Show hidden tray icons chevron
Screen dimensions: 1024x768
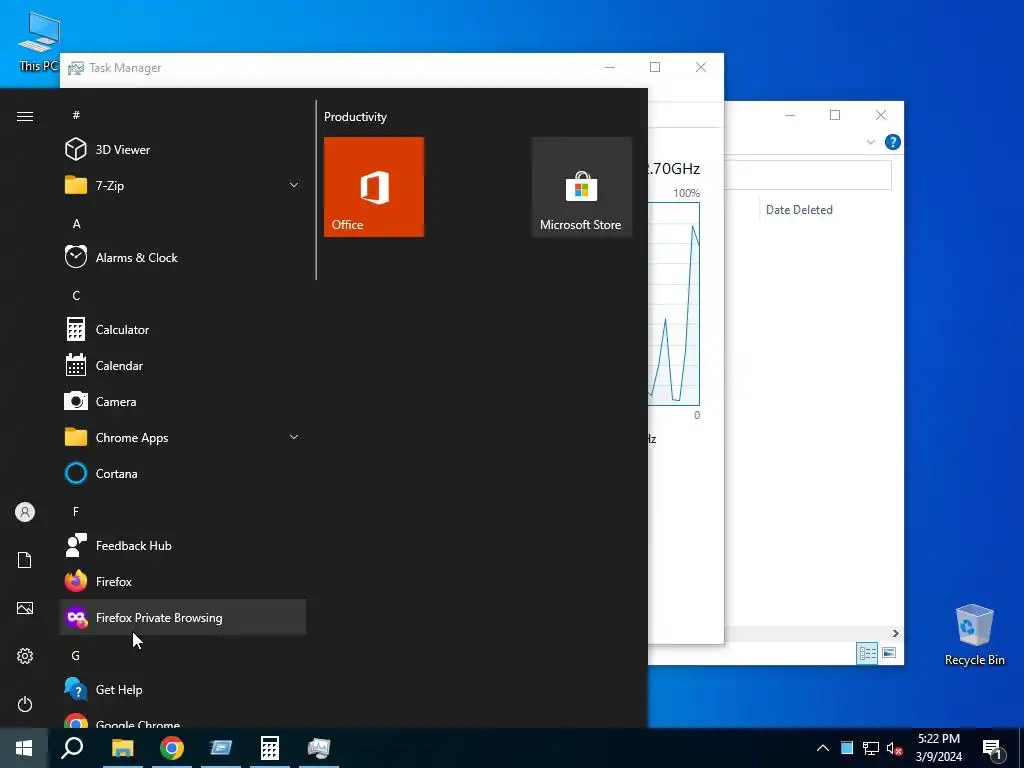pyautogui.click(x=823, y=748)
